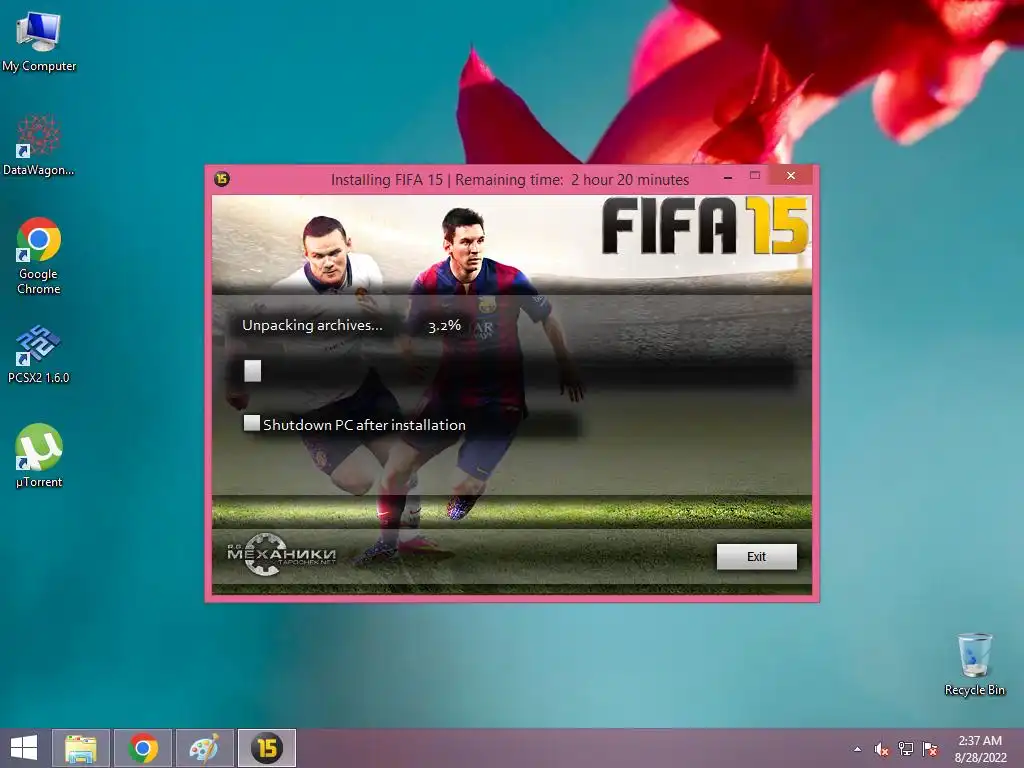This screenshot has height=768, width=1024.
Task: Show hidden tray icons arrow
Action: tap(857, 749)
